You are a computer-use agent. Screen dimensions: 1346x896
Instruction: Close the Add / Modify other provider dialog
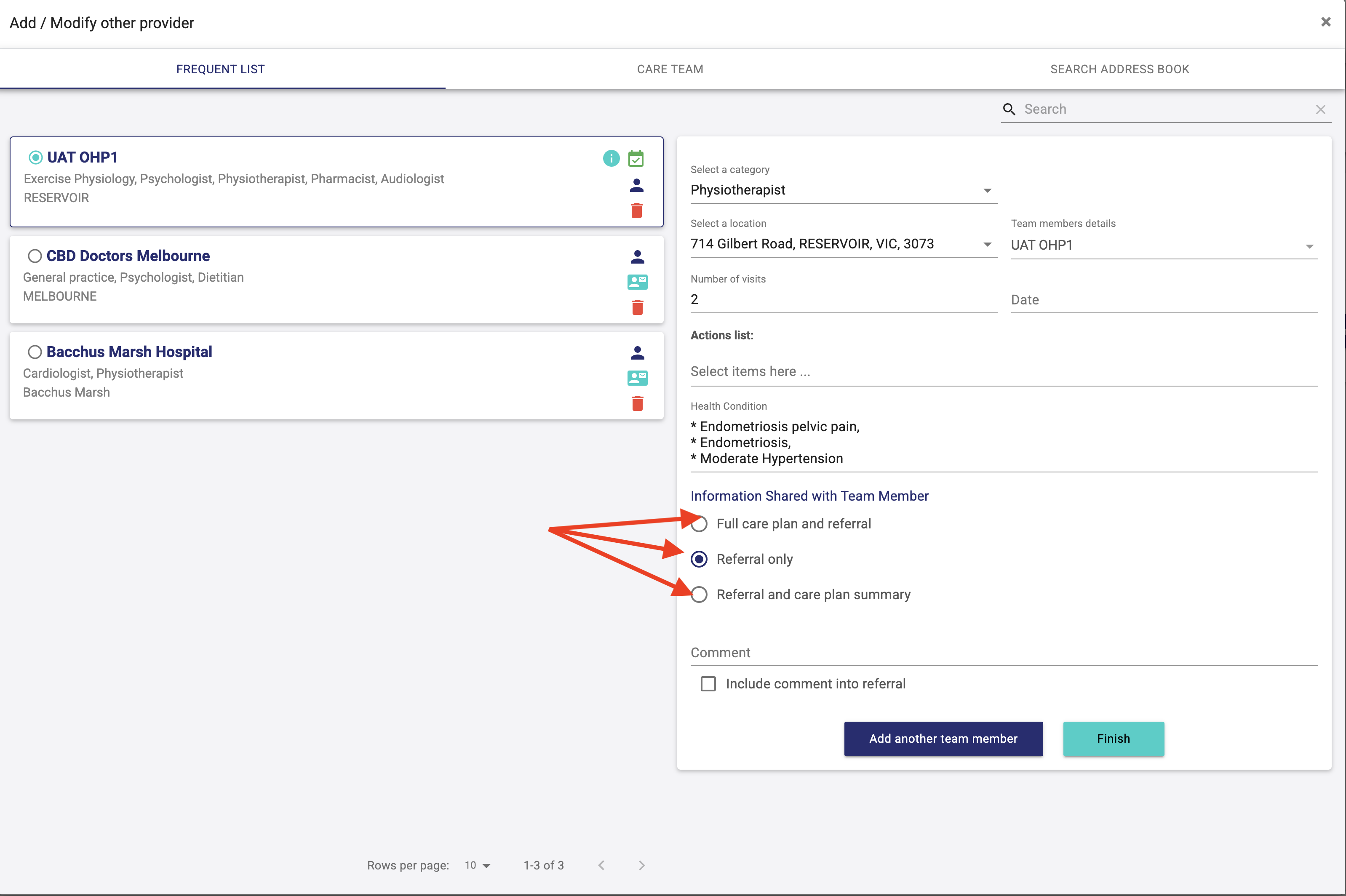(1326, 22)
